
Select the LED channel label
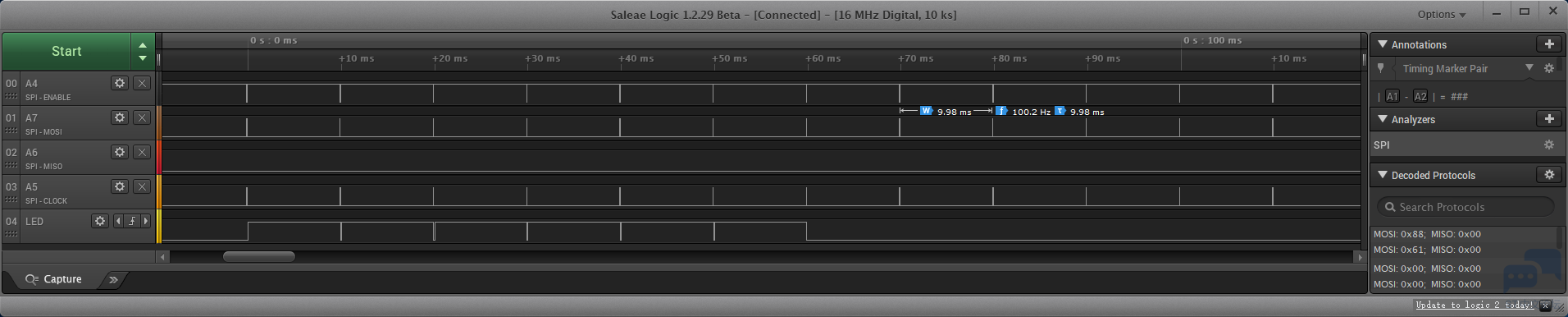click(x=34, y=221)
